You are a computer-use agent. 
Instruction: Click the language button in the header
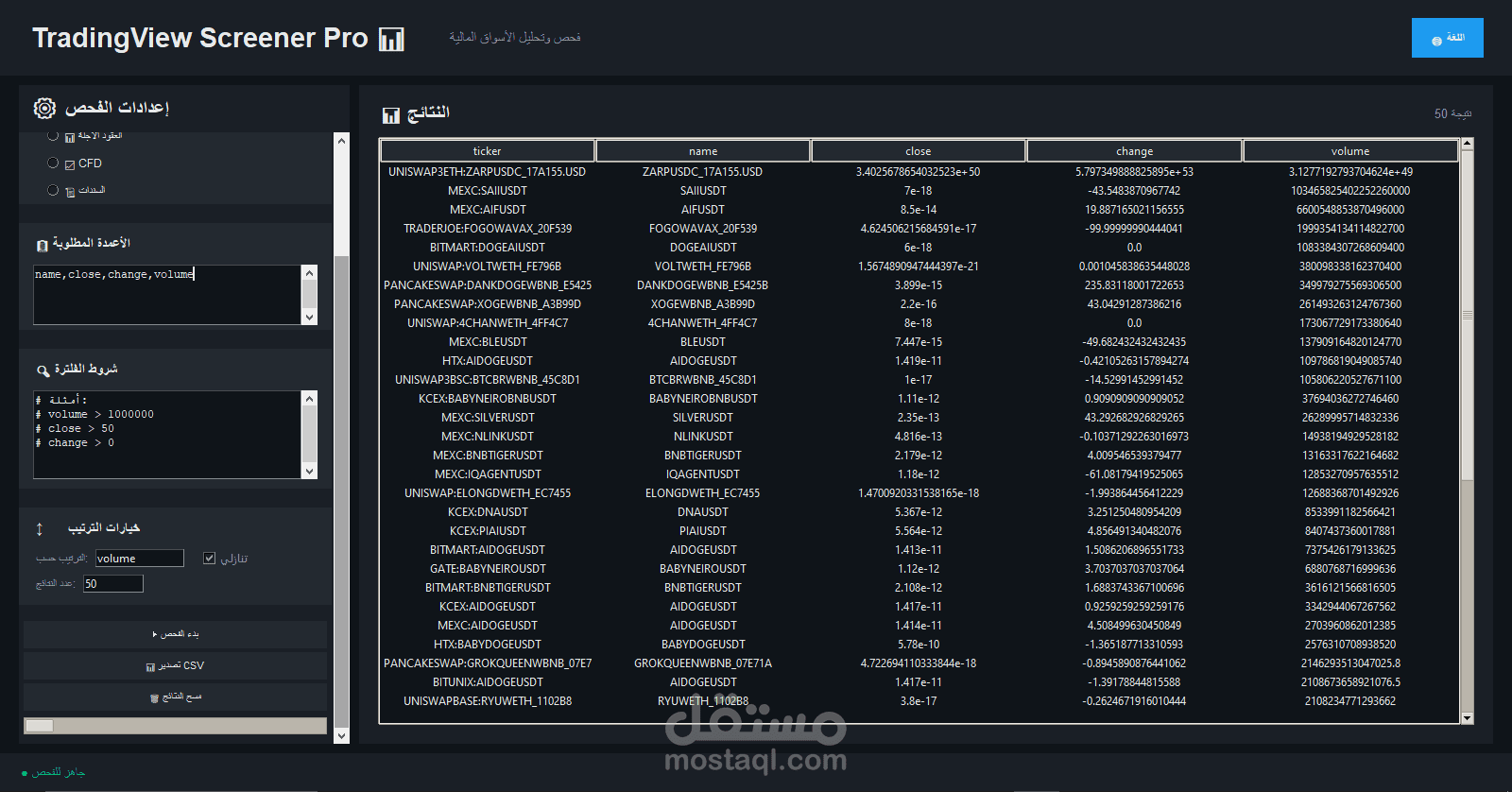click(x=1447, y=38)
